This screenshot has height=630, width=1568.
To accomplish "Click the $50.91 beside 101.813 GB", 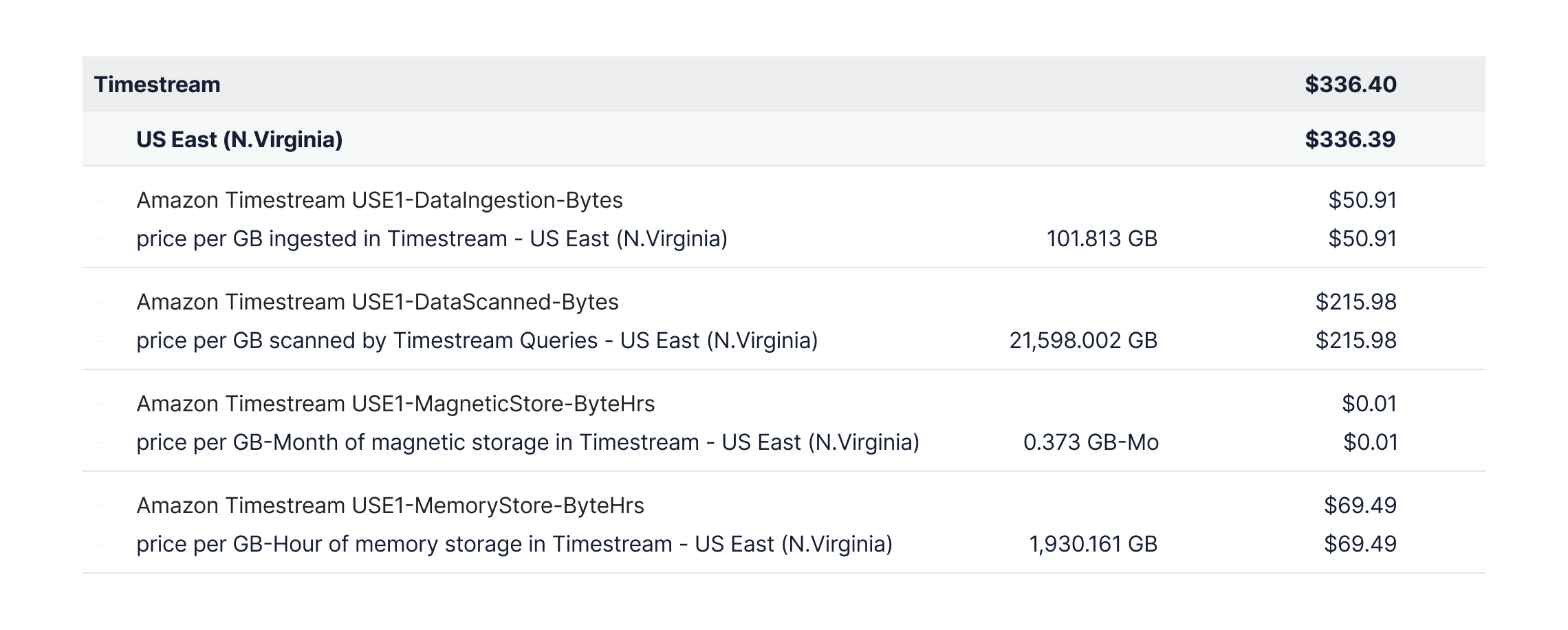I will (1362, 239).
